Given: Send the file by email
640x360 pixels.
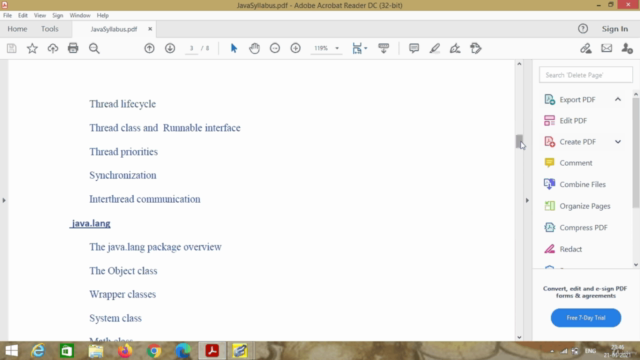Looking at the screenshot, I should click(607, 48).
